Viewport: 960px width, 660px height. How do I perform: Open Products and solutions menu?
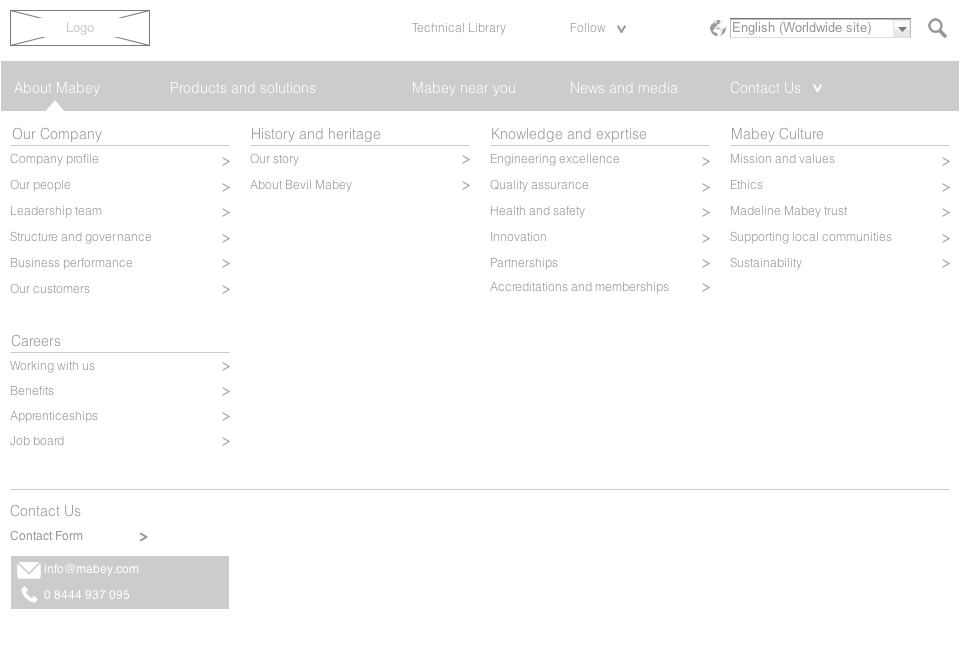pyautogui.click(x=243, y=88)
